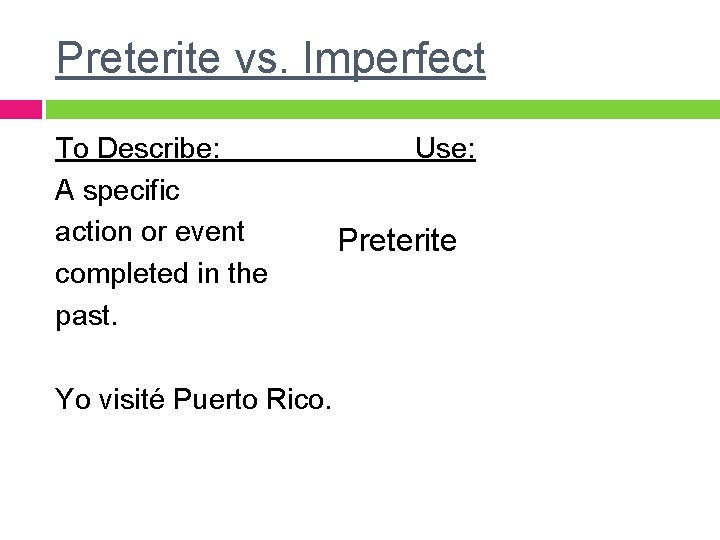Click the green horizontal divider bar

coord(382,109)
